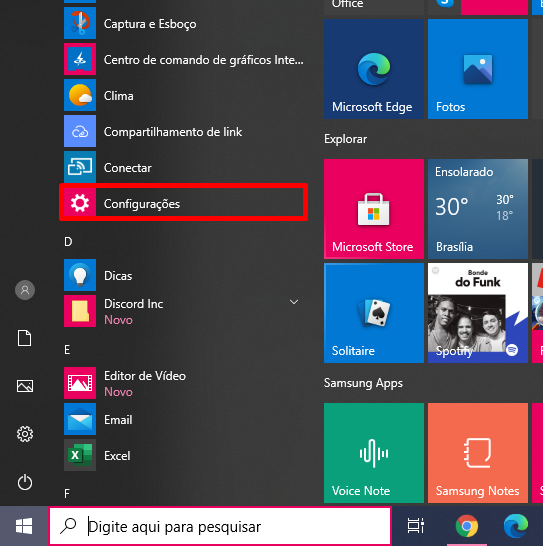This screenshot has height=546, width=543.
Task: Open the Spotify Bonde do Funk tile
Action: [478, 313]
